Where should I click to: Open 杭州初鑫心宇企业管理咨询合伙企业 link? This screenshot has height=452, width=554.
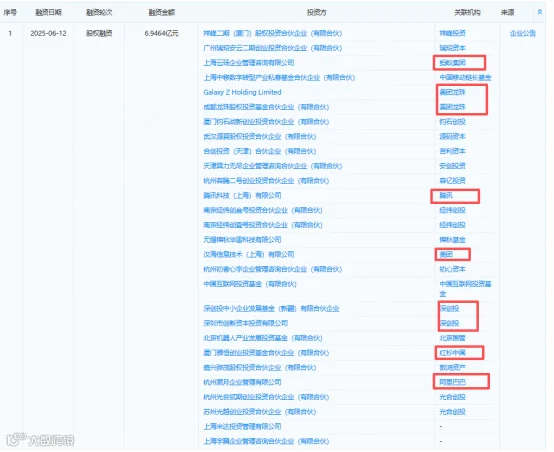[272, 269]
